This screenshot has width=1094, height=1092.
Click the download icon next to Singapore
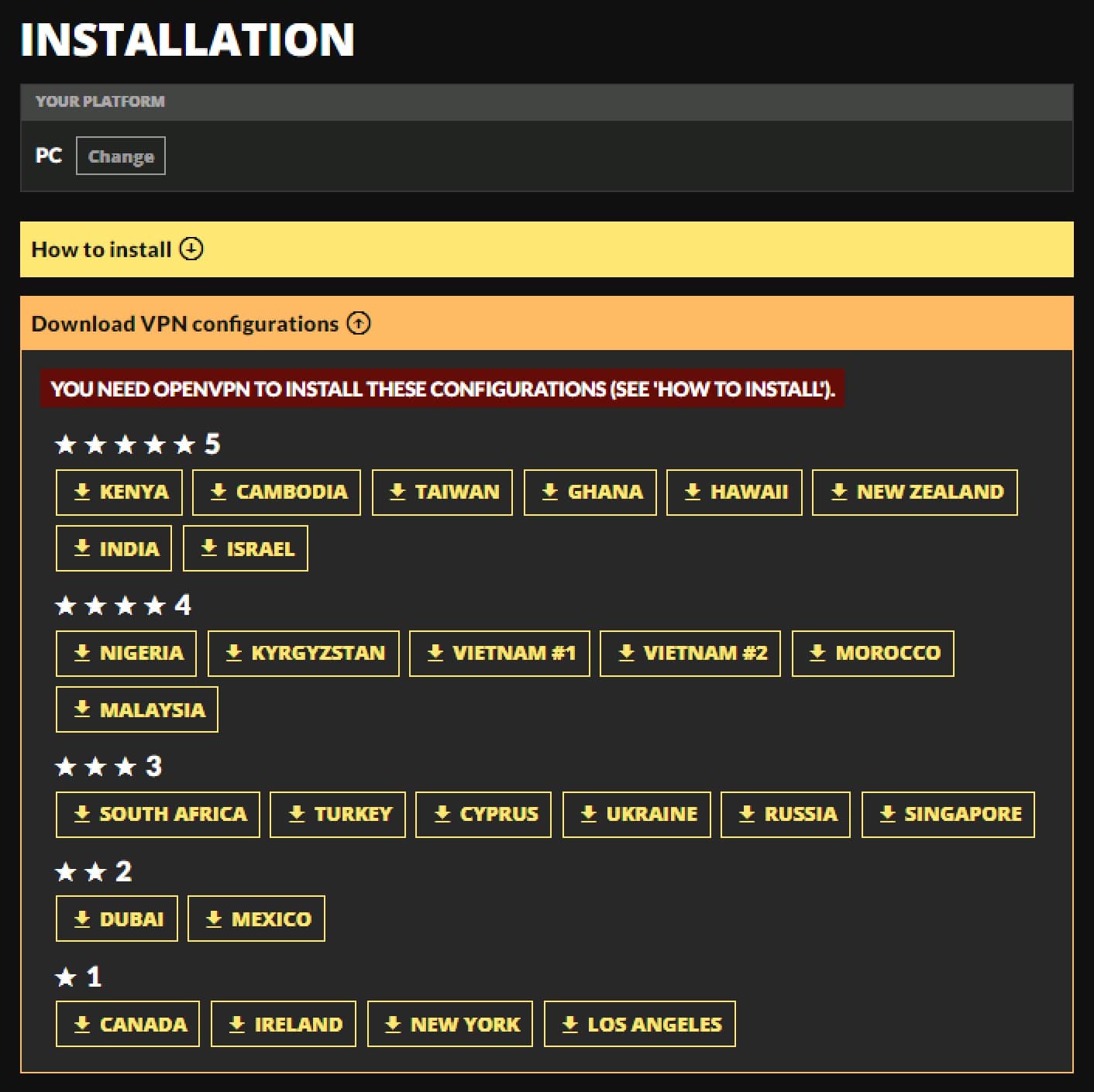[x=889, y=814]
